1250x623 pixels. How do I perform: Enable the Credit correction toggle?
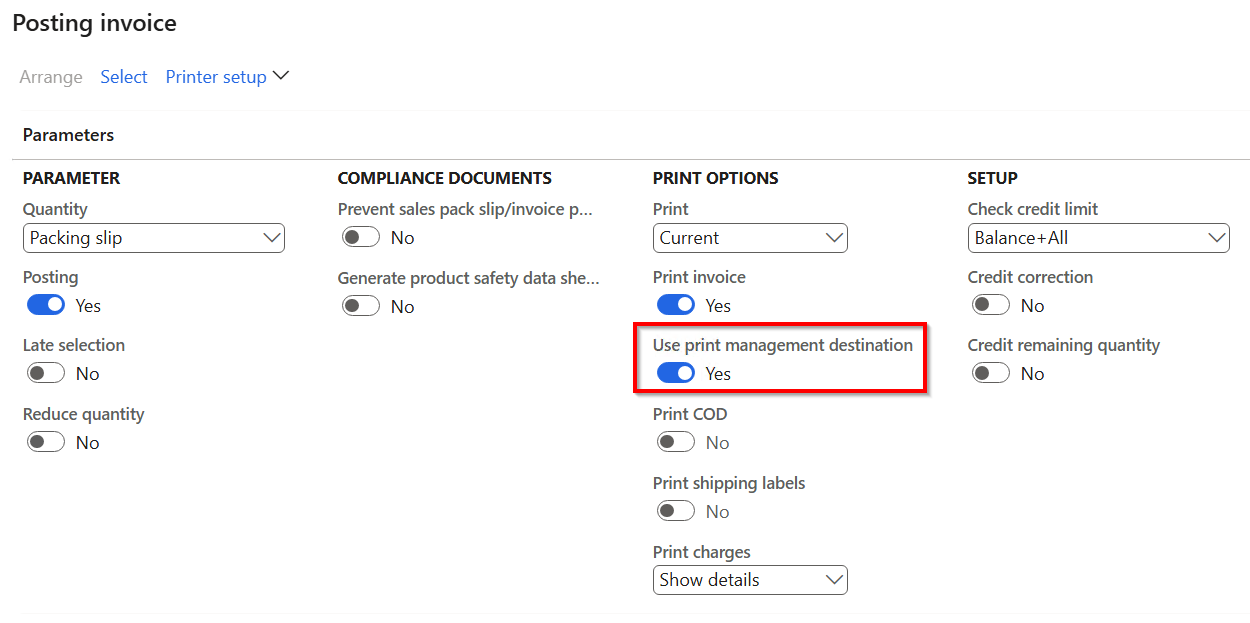coord(991,305)
